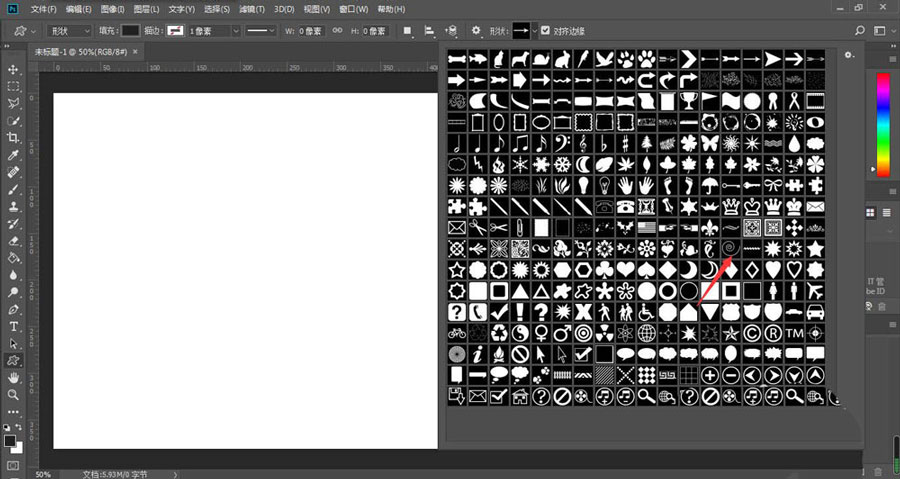
Task: Open the workspace switcher dropdown
Action: click(882, 31)
